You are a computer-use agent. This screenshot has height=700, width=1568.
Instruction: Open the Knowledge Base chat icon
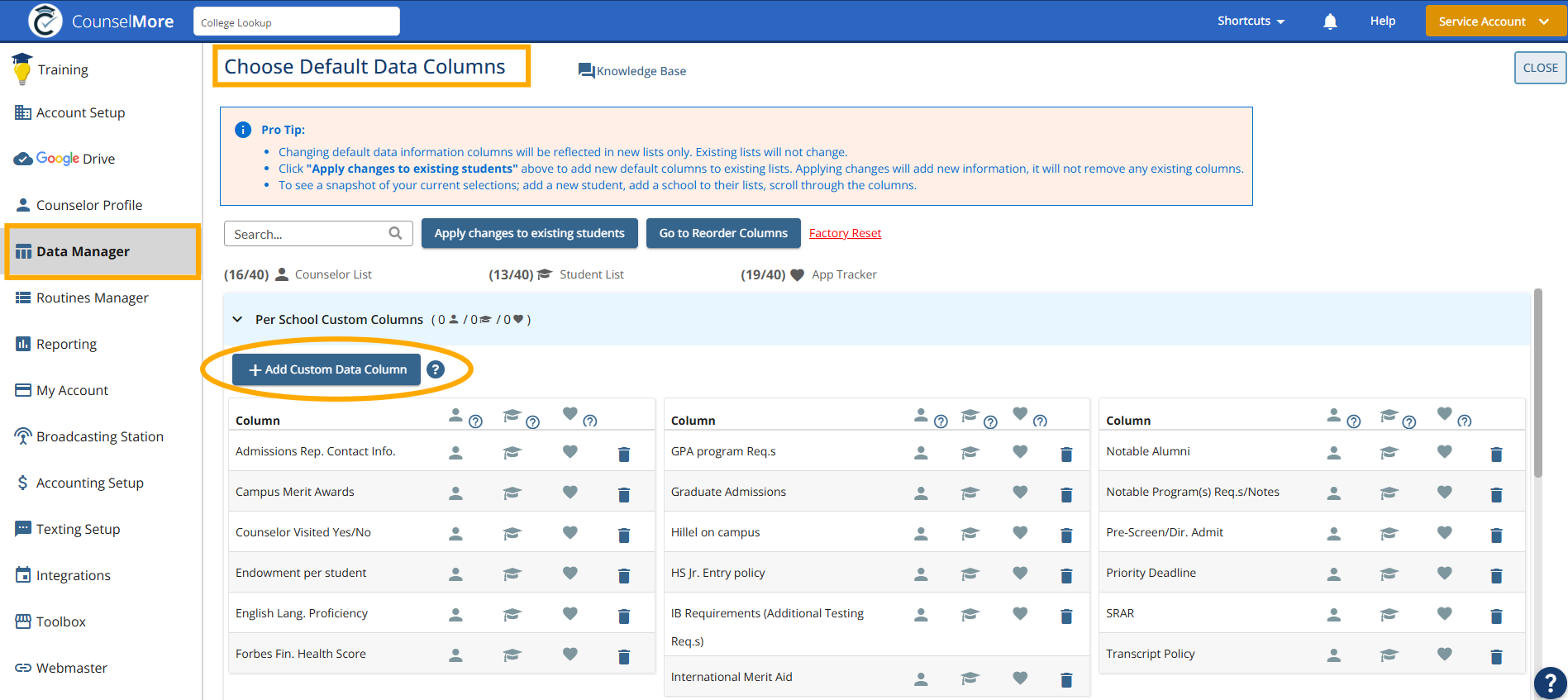click(x=586, y=71)
